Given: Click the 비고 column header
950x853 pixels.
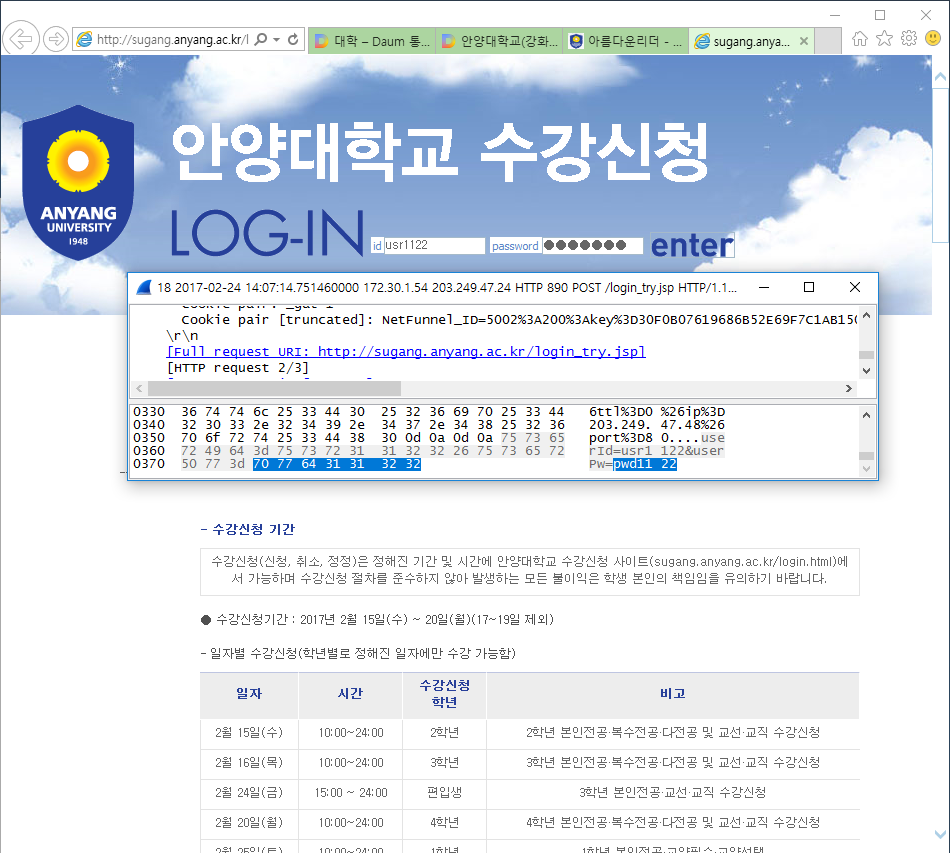Looking at the screenshot, I should (673, 694).
